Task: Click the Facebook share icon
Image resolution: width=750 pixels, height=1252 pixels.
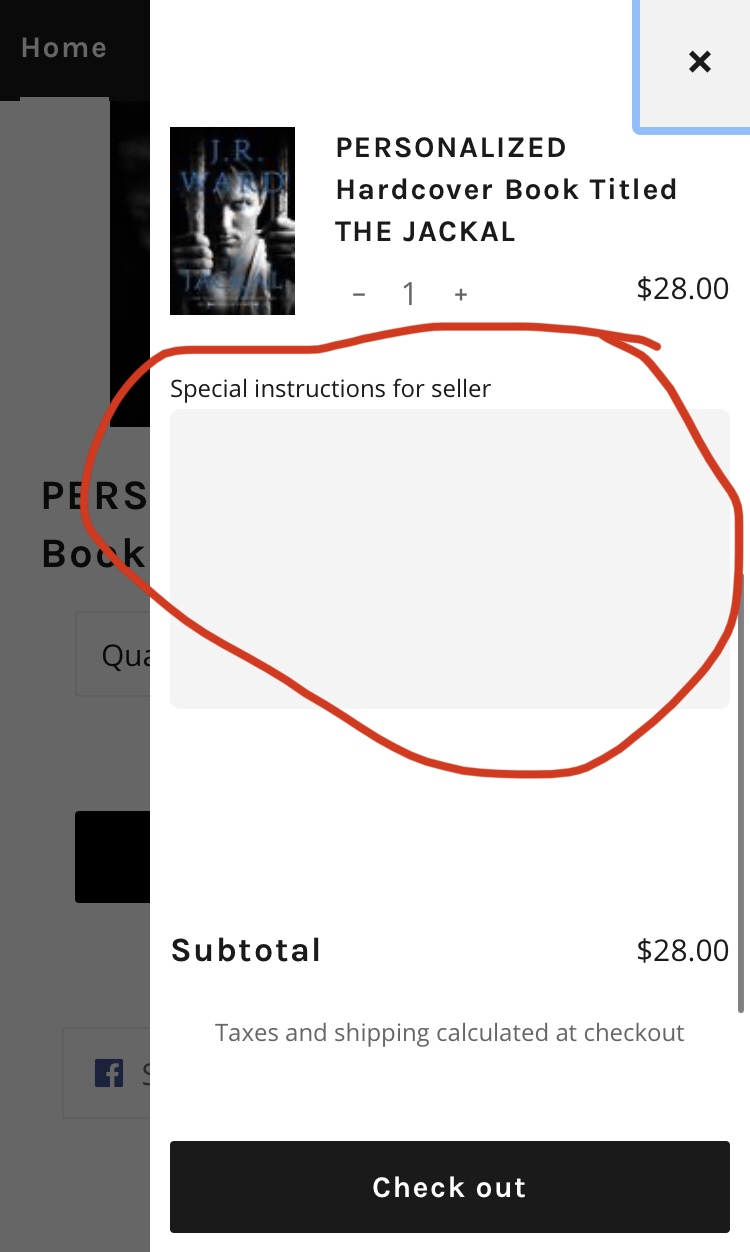Action: tap(109, 1073)
